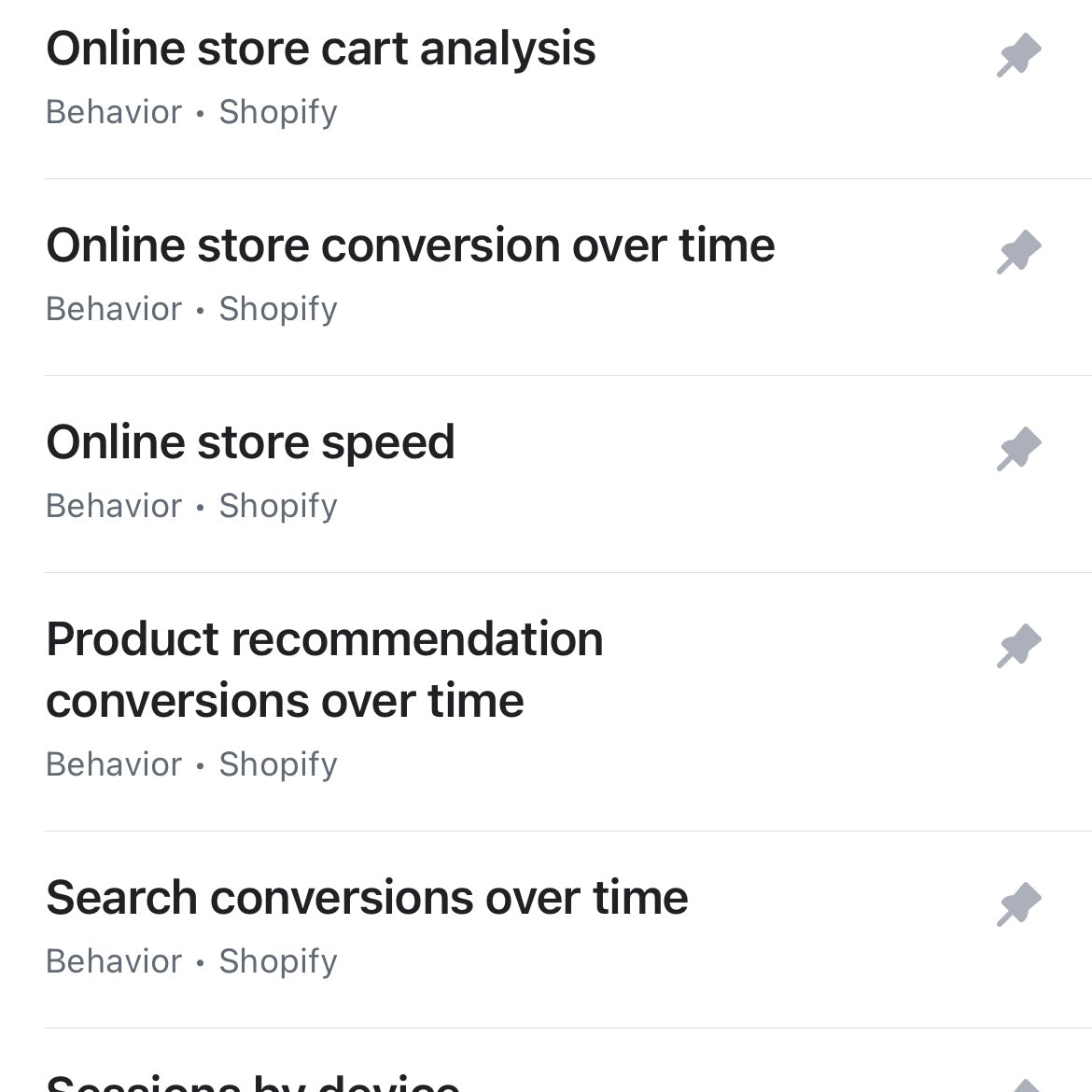Click the Behavior label under Product recommendation report

point(113,764)
